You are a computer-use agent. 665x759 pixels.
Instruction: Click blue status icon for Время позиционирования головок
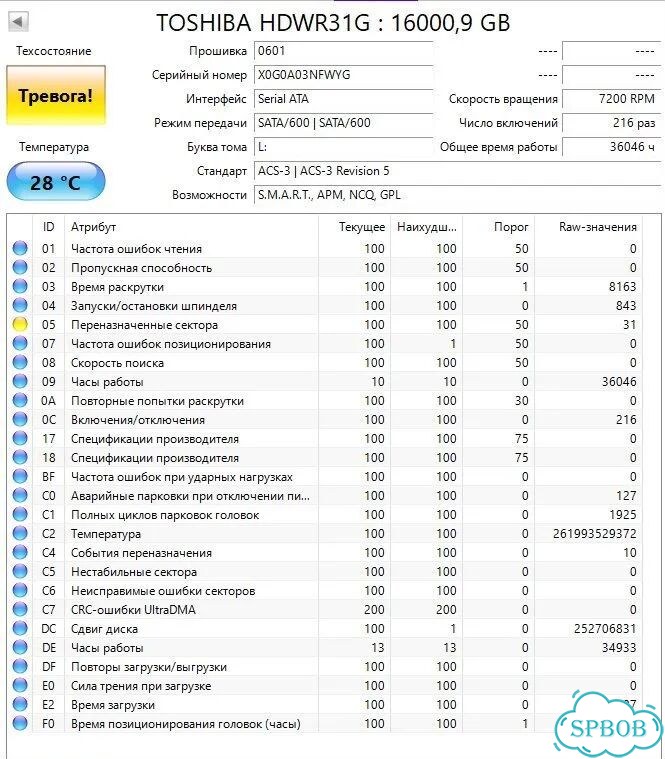coord(20,723)
